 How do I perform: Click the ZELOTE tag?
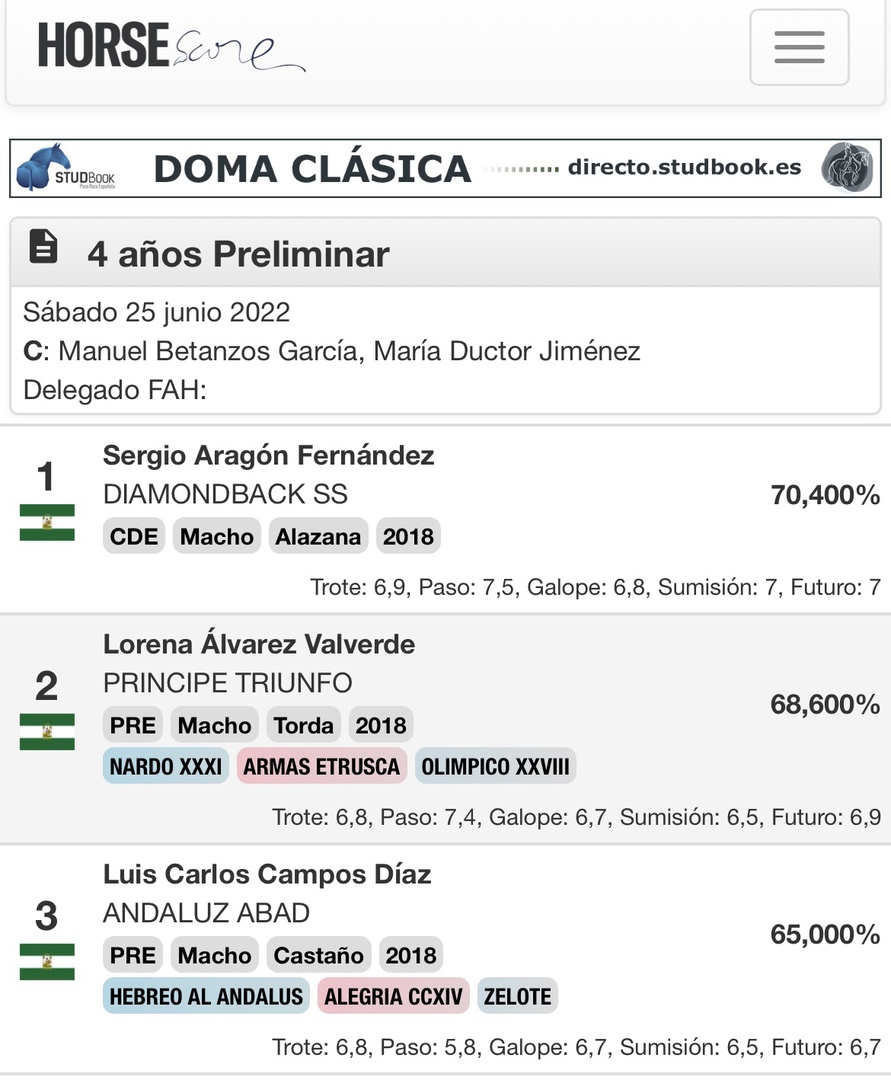tap(517, 996)
